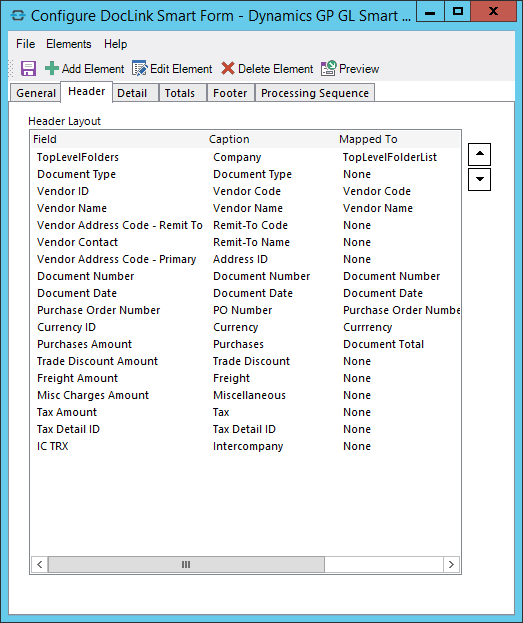The width and height of the screenshot is (523, 623).
Task: Switch to the Detail tab
Action: click(x=132, y=93)
